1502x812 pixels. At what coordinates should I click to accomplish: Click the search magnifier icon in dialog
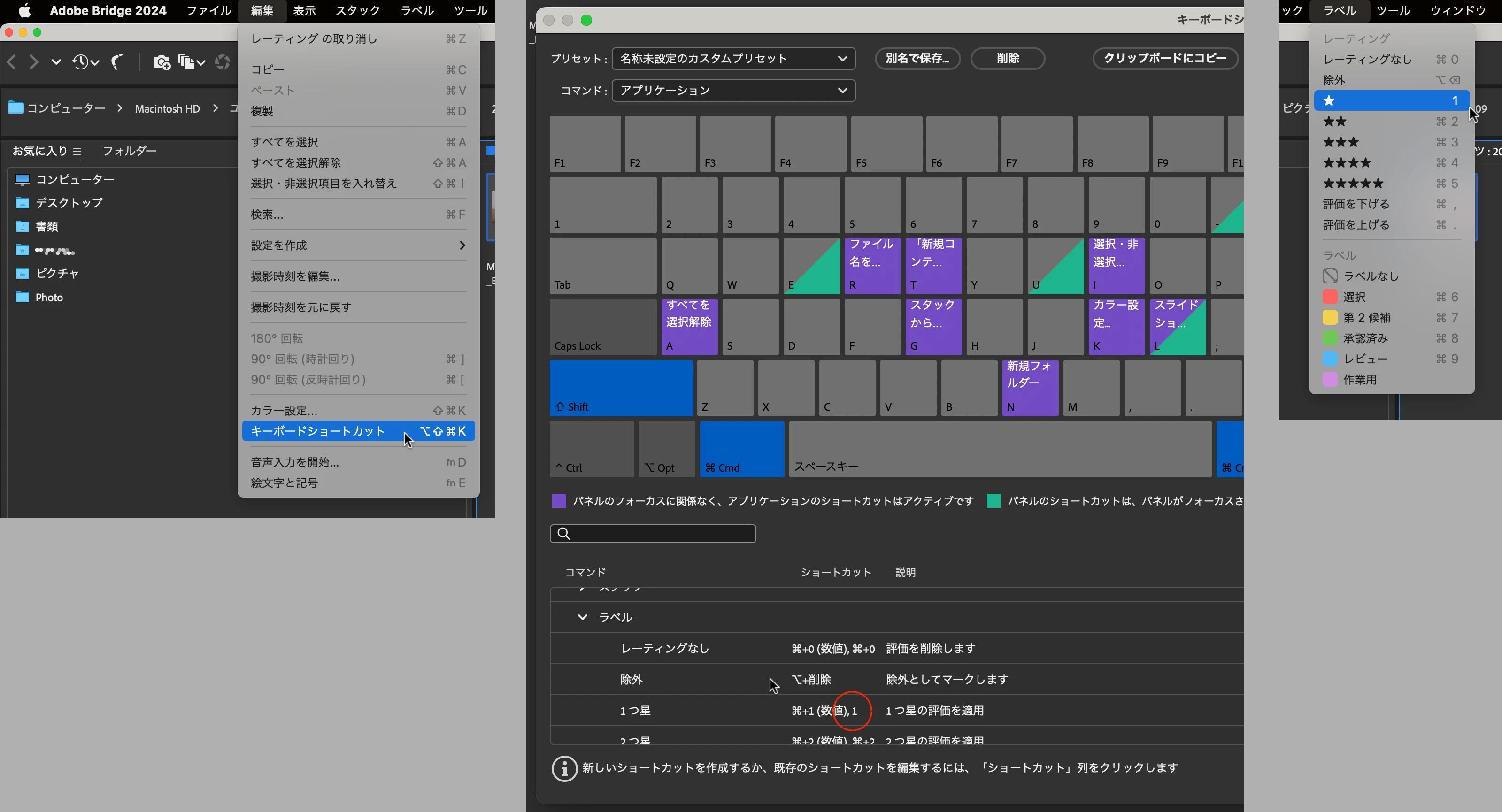(x=564, y=533)
